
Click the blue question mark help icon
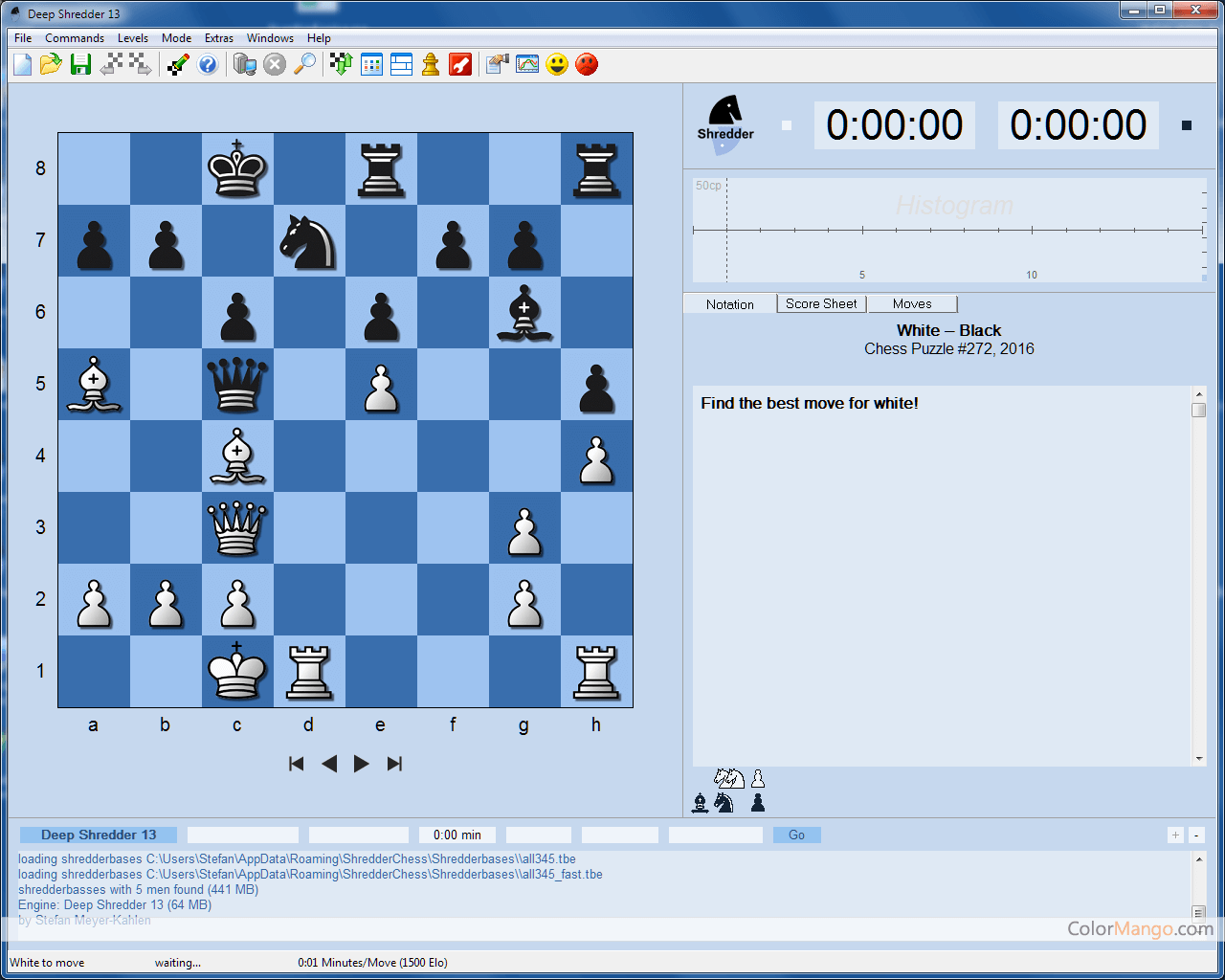(208, 64)
